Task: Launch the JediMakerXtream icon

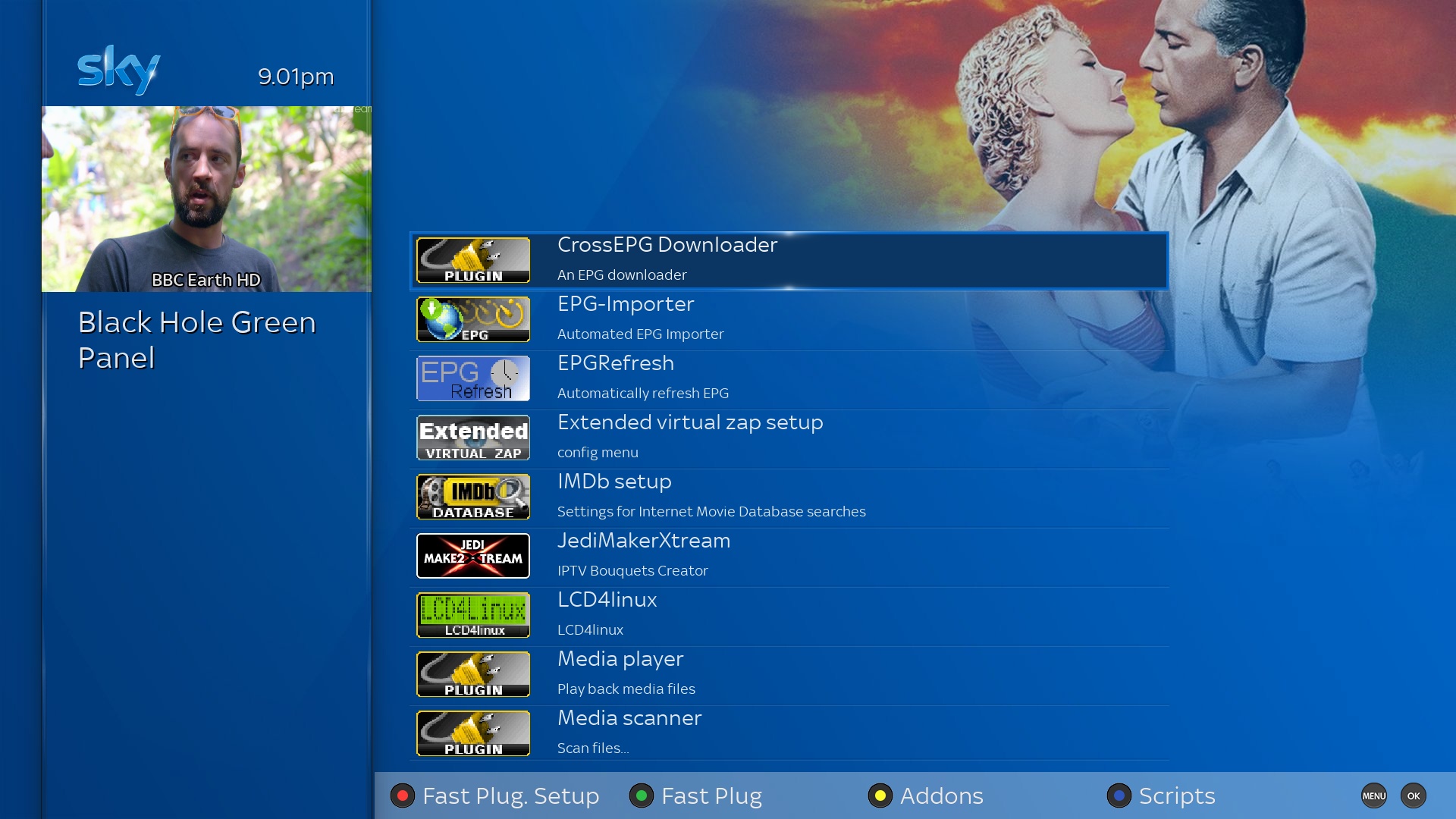Action: tap(473, 556)
